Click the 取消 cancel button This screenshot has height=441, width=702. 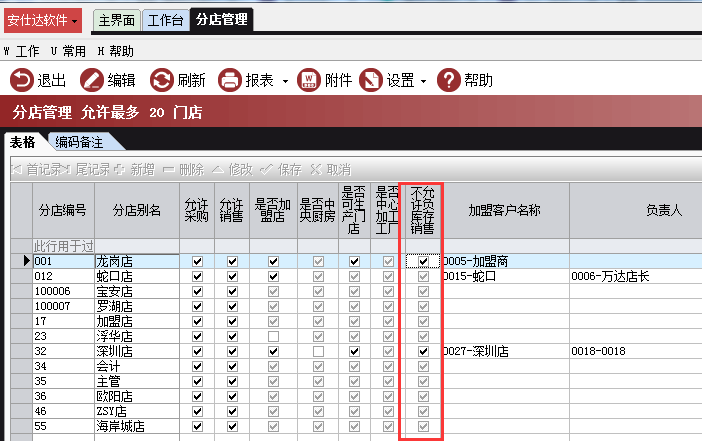(331, 170)
